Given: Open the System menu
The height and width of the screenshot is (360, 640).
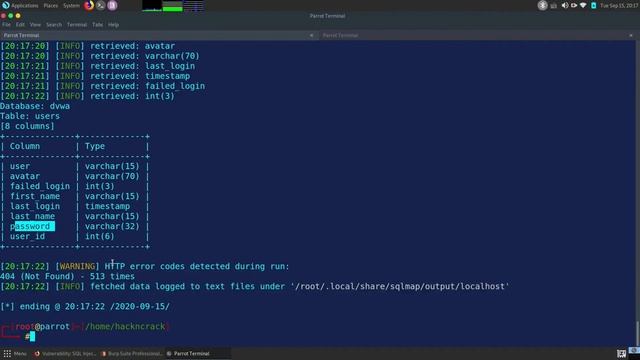Looking at the screenshot, I should 71,6.
